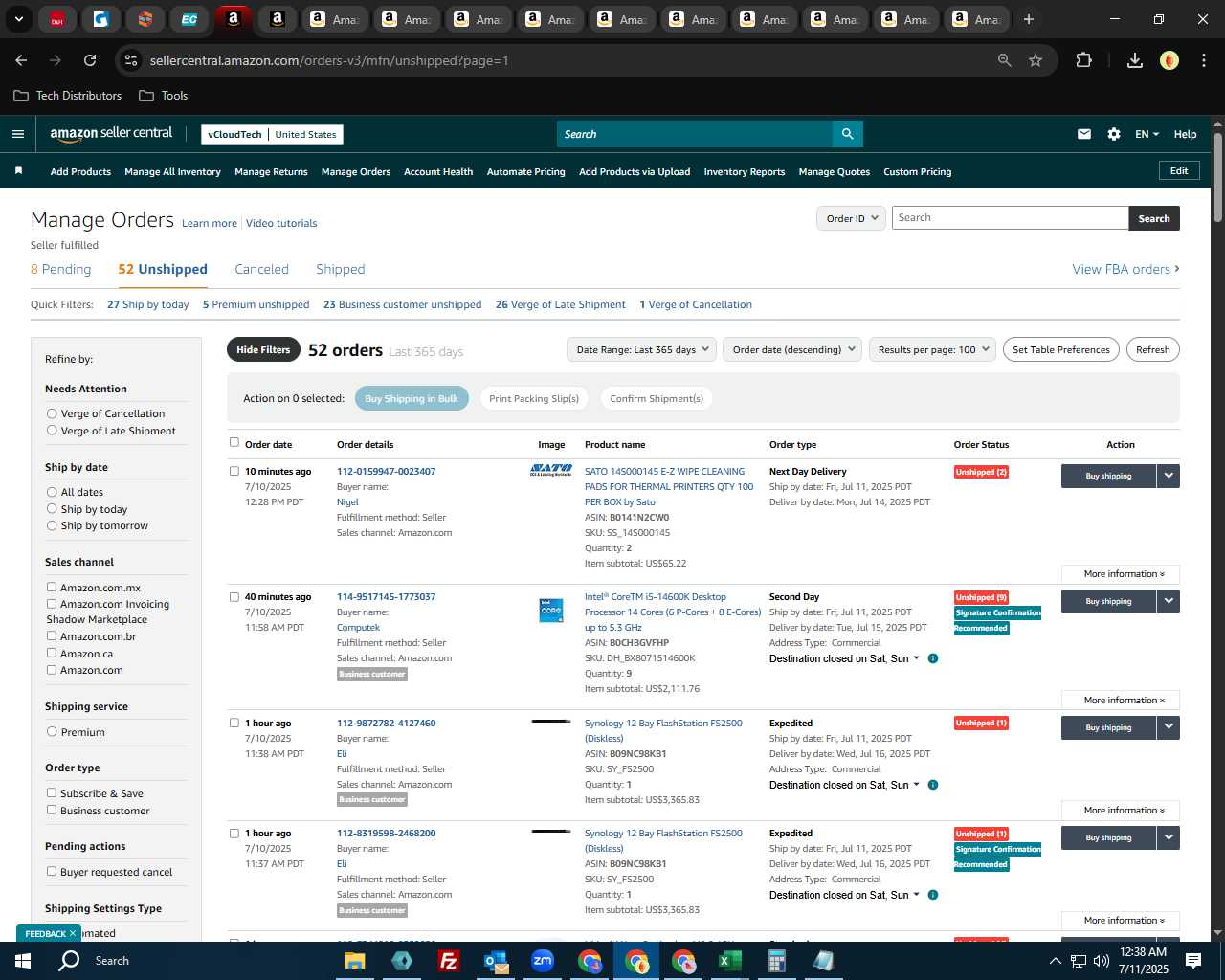Click Set Table Preferences button

point(1061,350)
